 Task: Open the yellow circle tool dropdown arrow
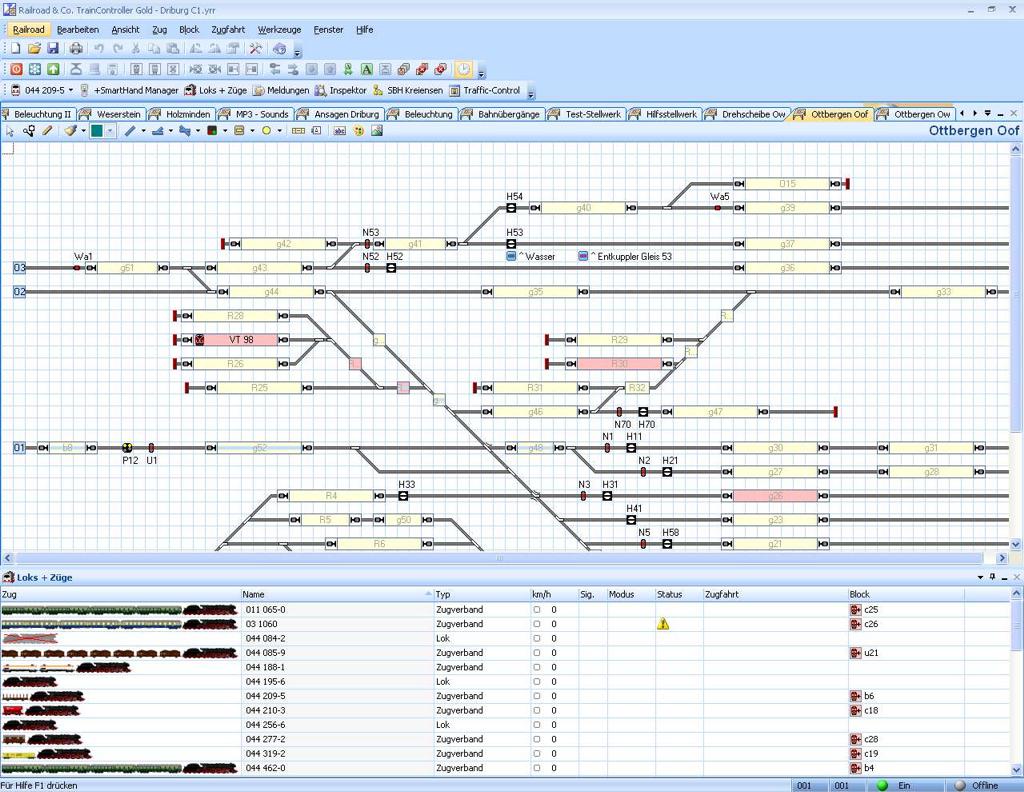coord(280,131)
